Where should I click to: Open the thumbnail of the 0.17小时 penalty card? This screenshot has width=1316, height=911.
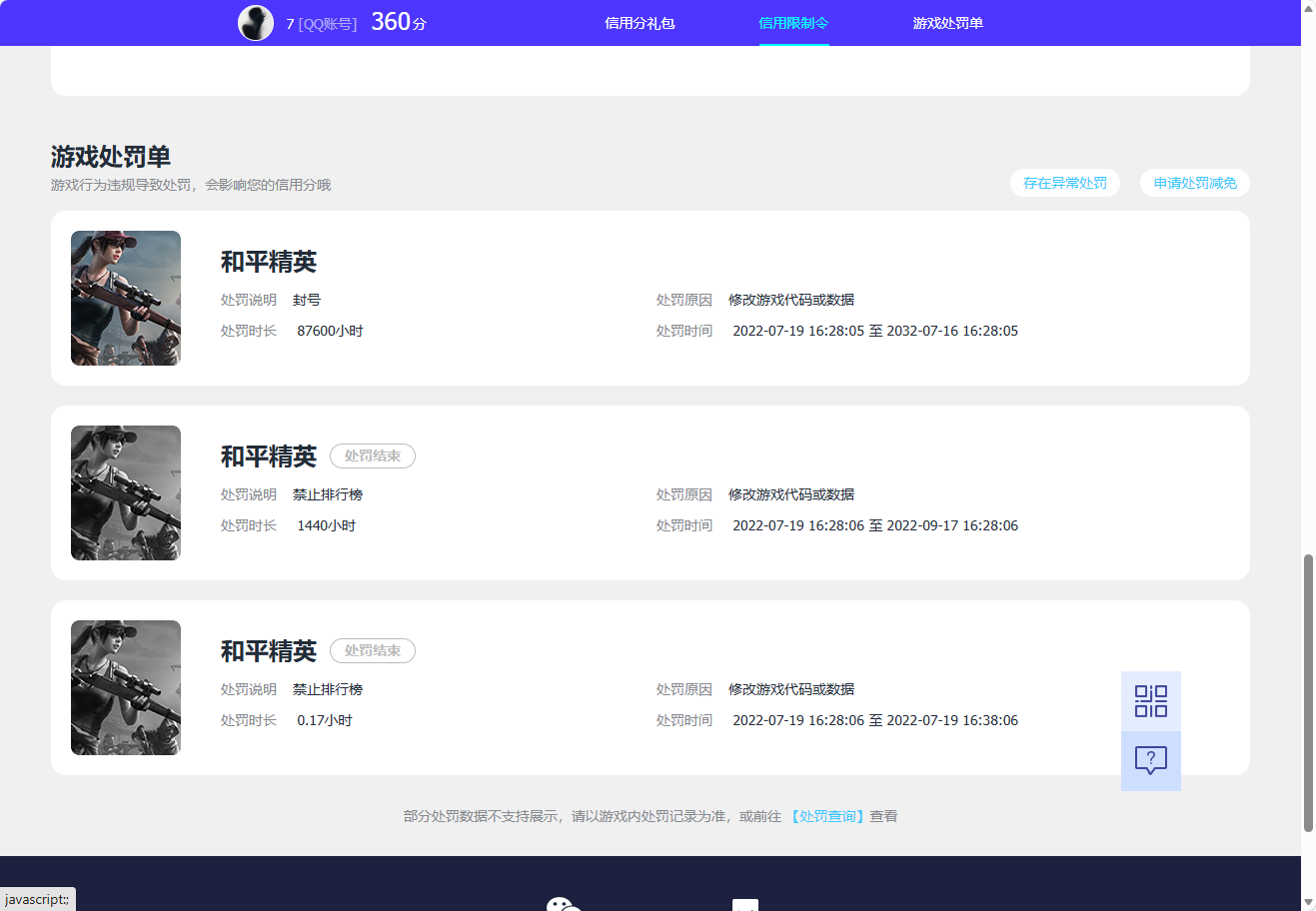click(126, 687)
